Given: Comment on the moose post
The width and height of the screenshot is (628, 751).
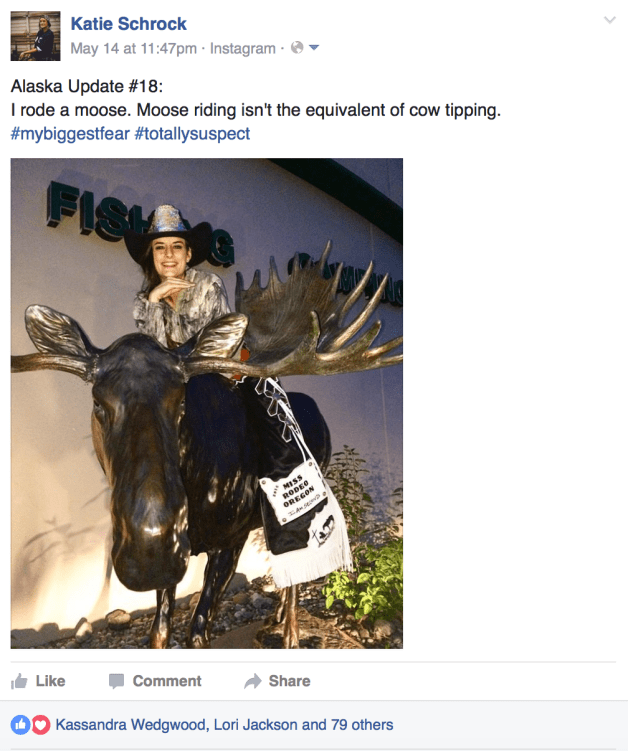Looking at the screenshot, I should coord(155,681).
